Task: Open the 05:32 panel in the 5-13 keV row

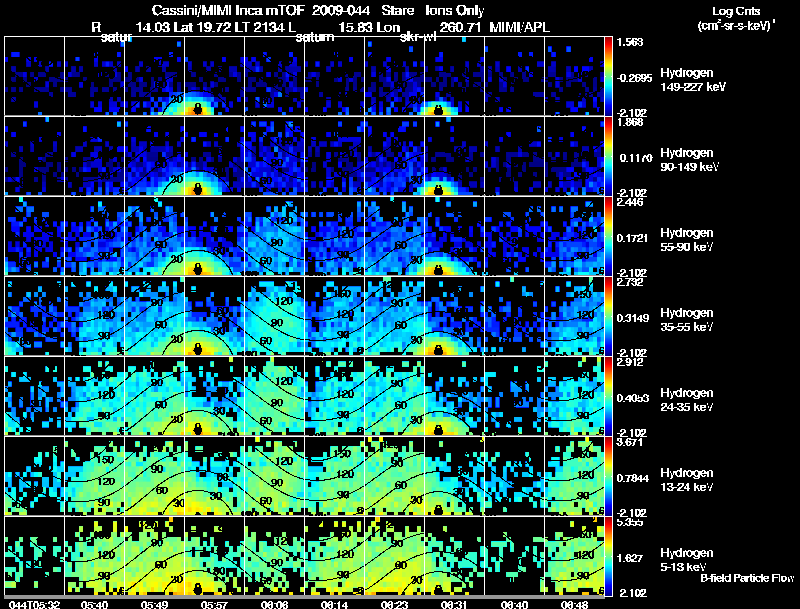Action: [34, 556]
